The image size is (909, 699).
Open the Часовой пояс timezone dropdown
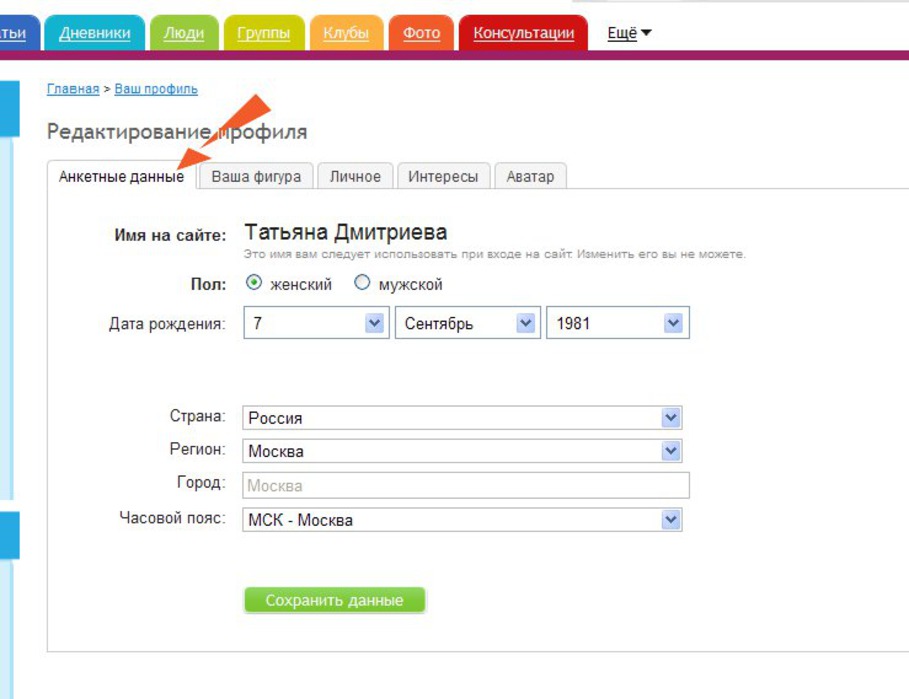[671, 520]
